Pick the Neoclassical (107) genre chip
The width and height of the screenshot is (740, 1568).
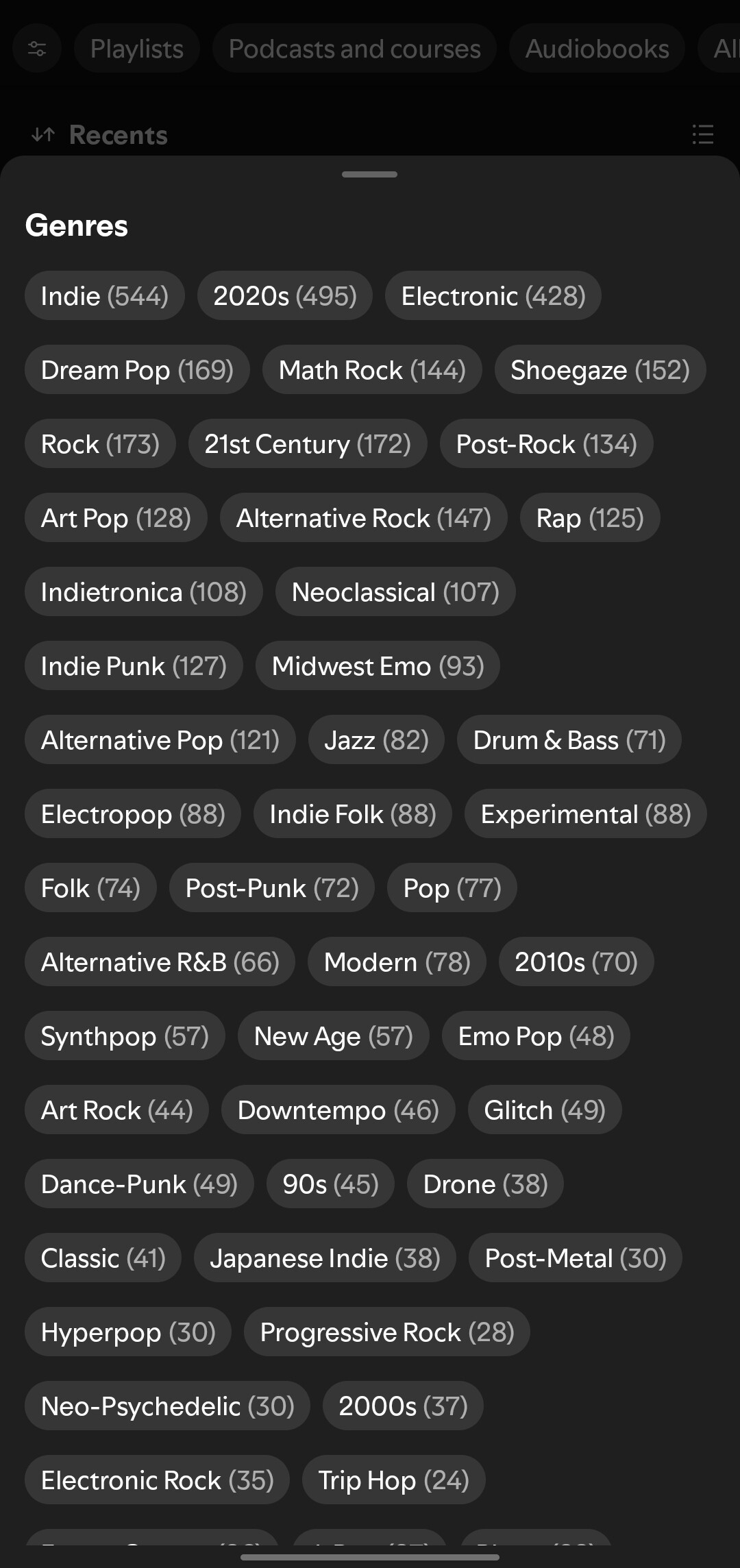(x=395, y=592)
